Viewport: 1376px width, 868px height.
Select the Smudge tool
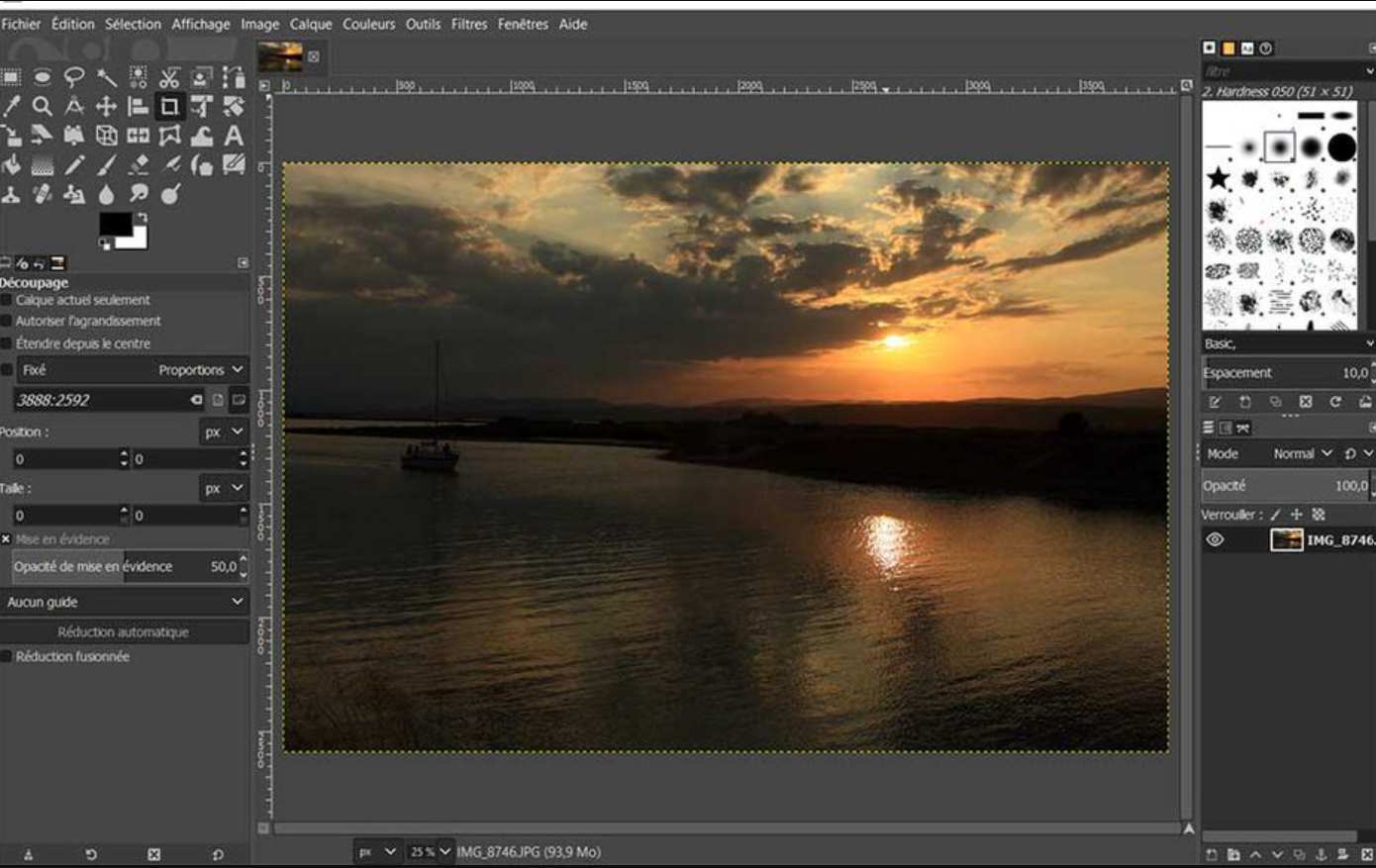[x=138, y=194]
